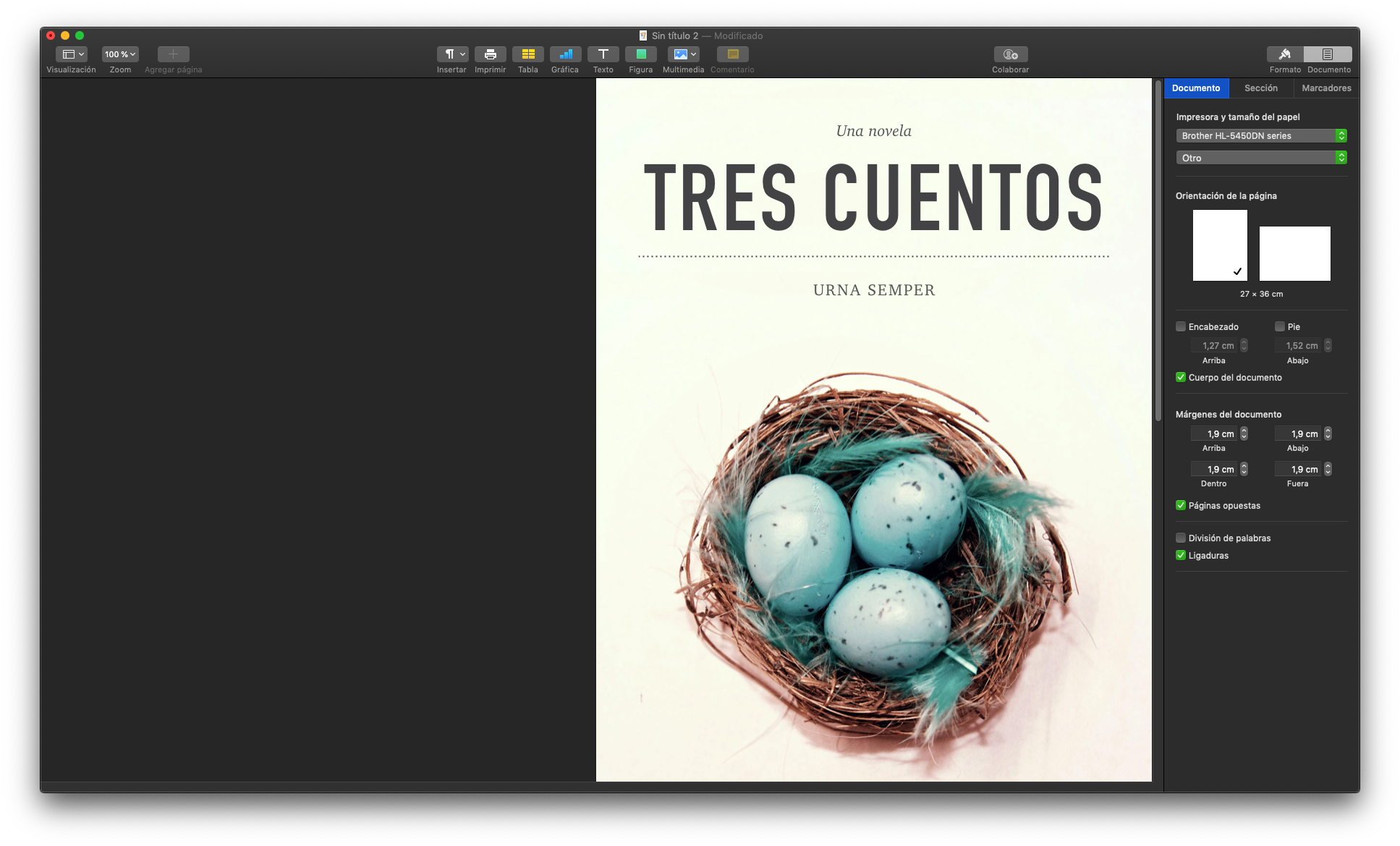Image resolution: width=1400 pixels, height=846 pixels.
Task: Select landscape page orientation thumbnail
Action: [1294, 253]
